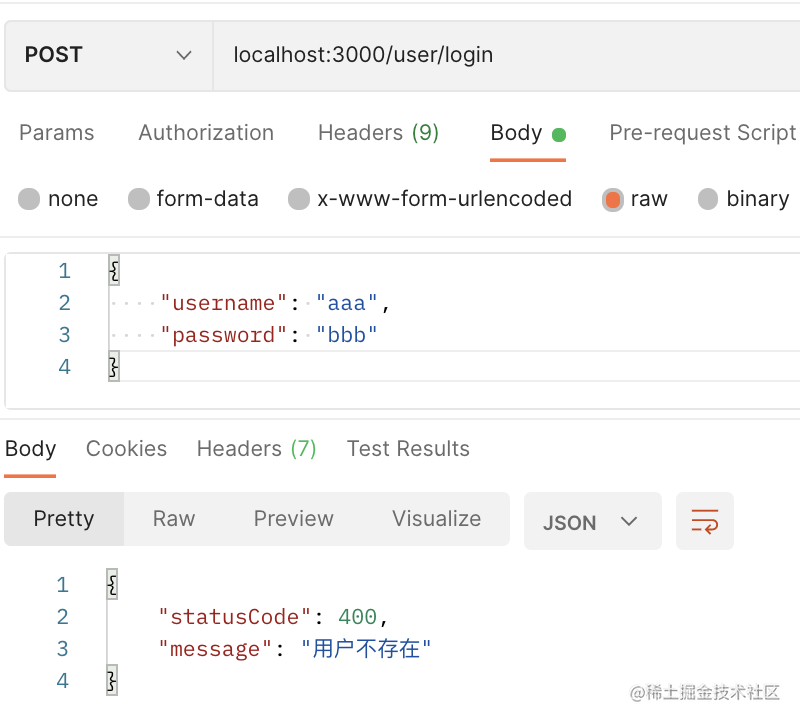Switch response view to Preview

coord(293,519)
